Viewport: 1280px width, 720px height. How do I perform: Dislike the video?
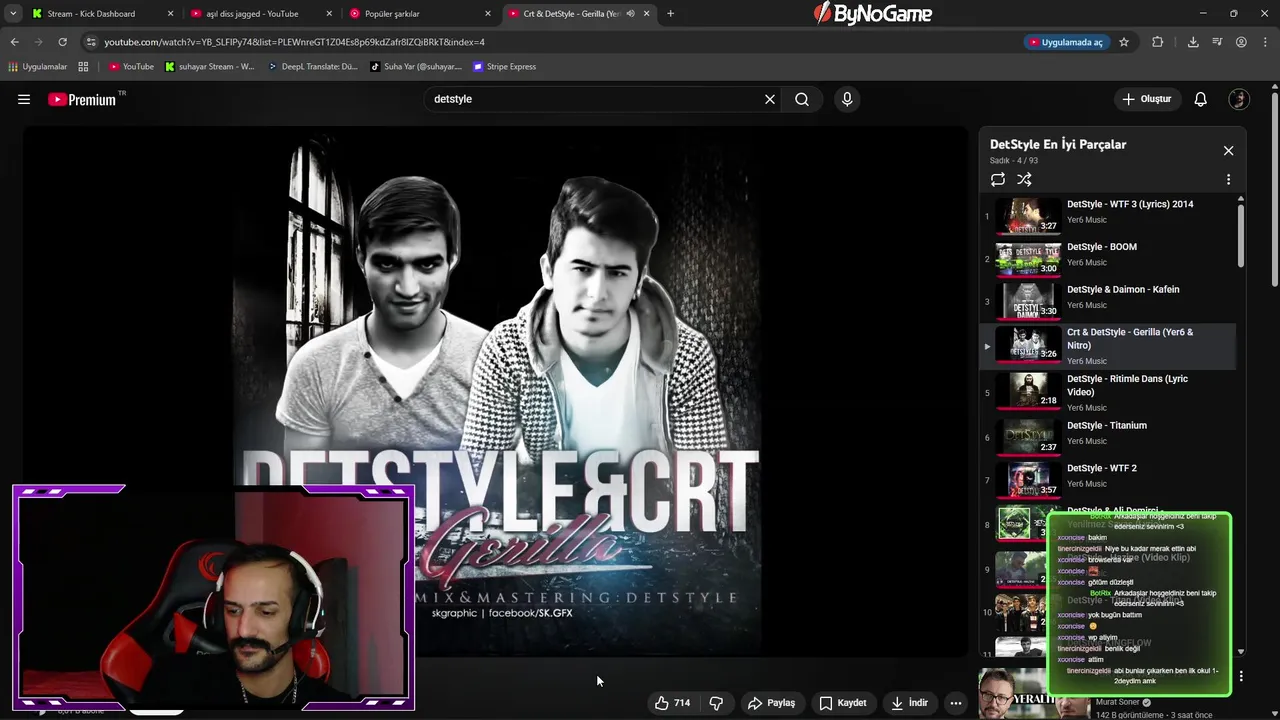coord(716,703)
